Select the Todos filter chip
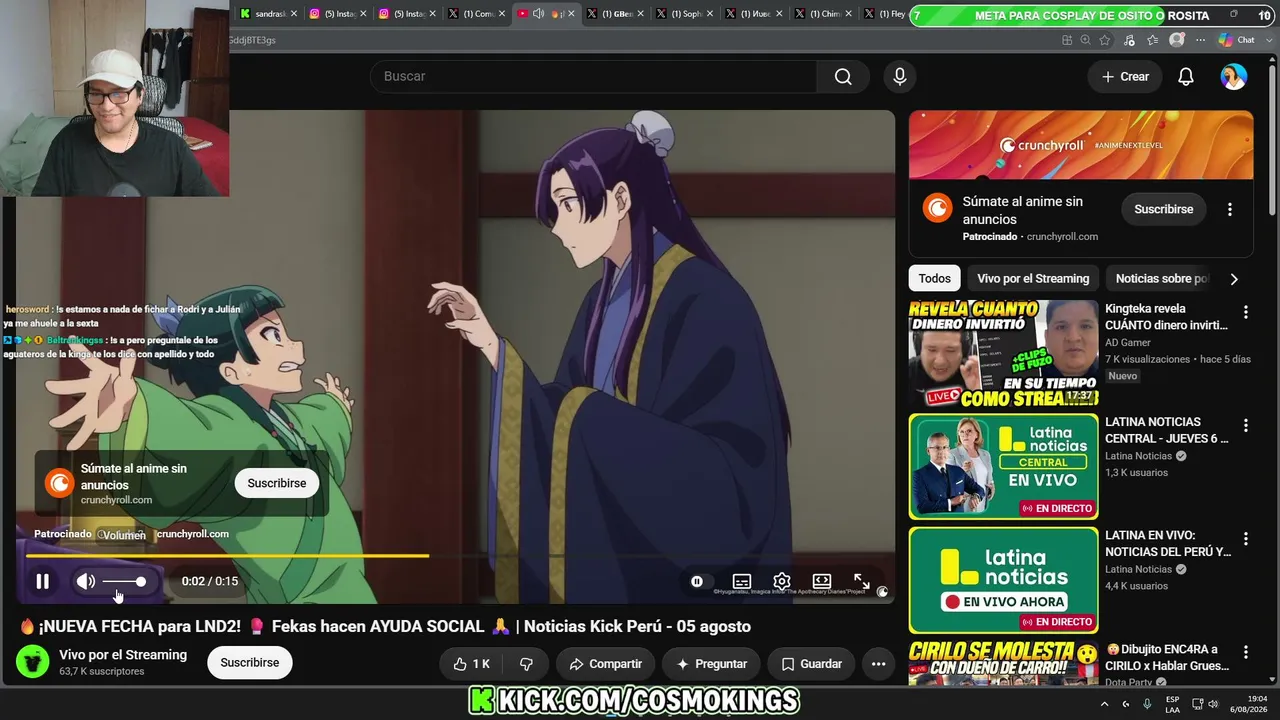1280x720 pixels. (x=935, y=279)
